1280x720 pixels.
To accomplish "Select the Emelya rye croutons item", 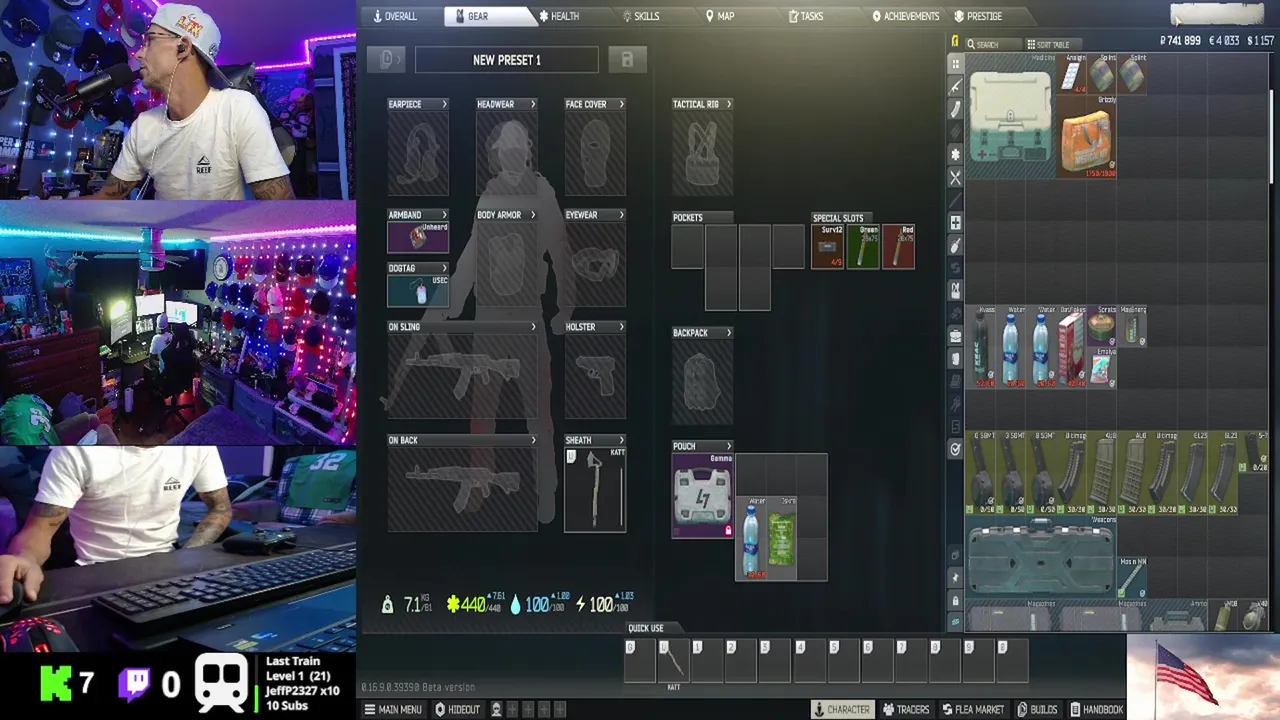I will click(1102, 367).
